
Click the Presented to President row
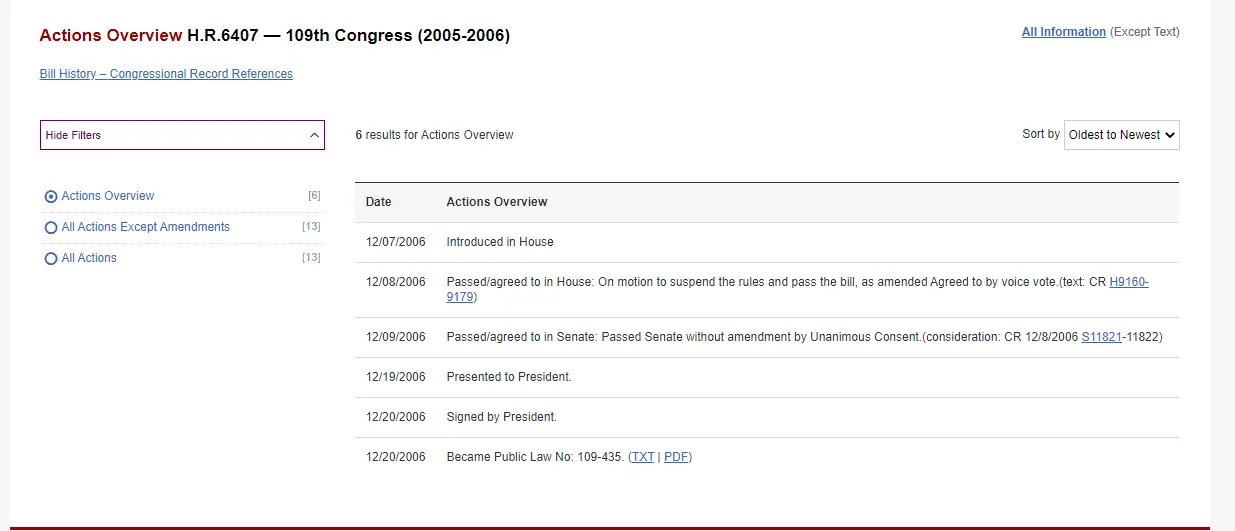click(x=509, y=377)
